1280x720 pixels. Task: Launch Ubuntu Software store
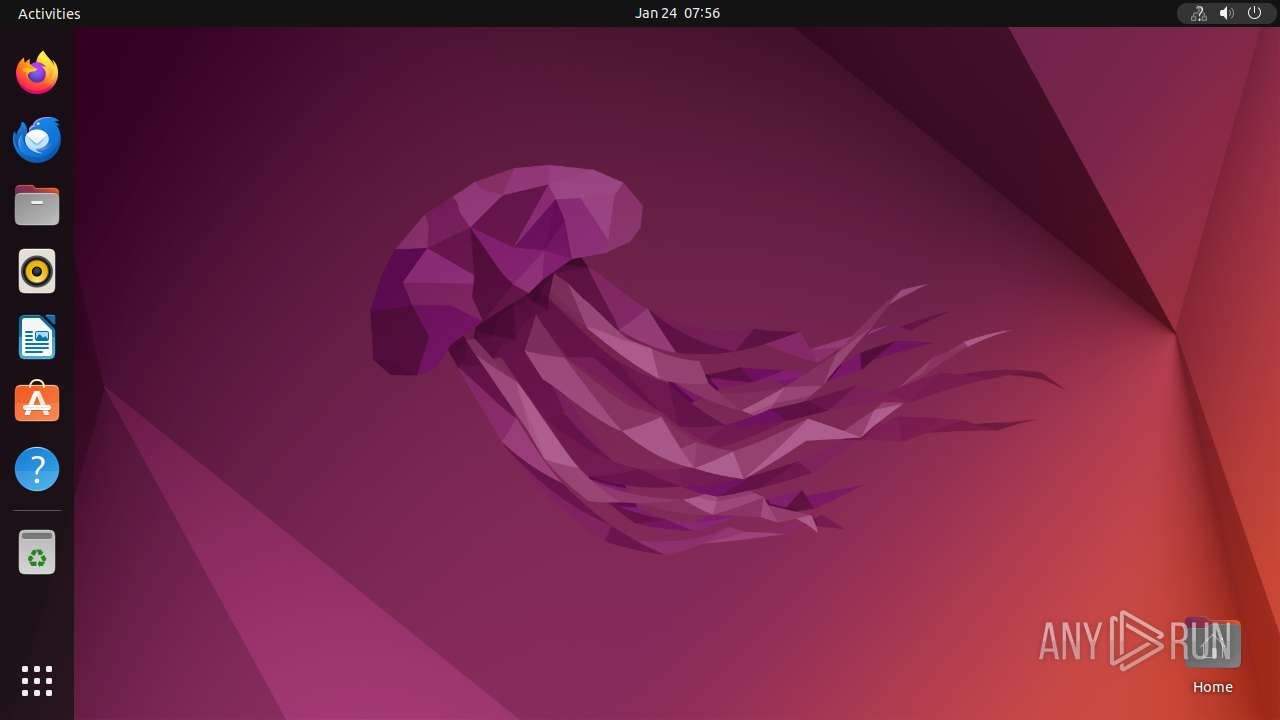coord(37,403)
